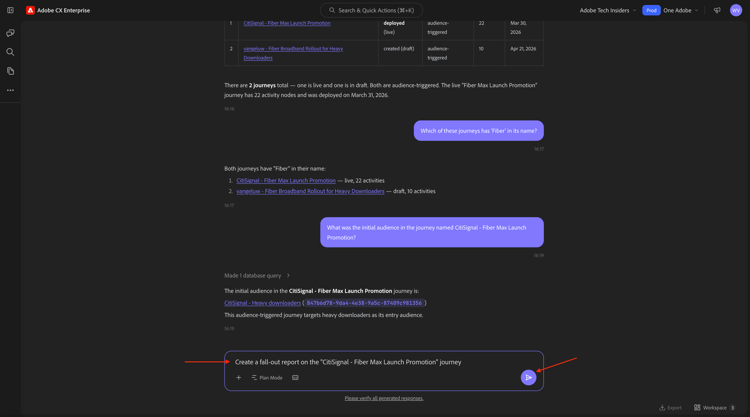Click the plus attach icon in prompt box
This screenshot has height=417, width=750.
click(238, 377)
